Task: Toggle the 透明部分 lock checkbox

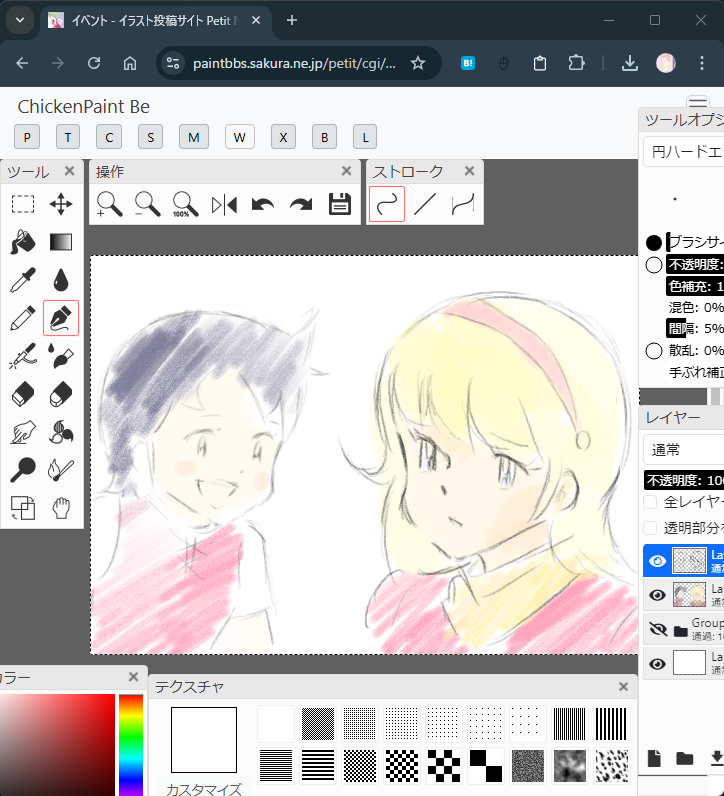Action: pos(651,528)
